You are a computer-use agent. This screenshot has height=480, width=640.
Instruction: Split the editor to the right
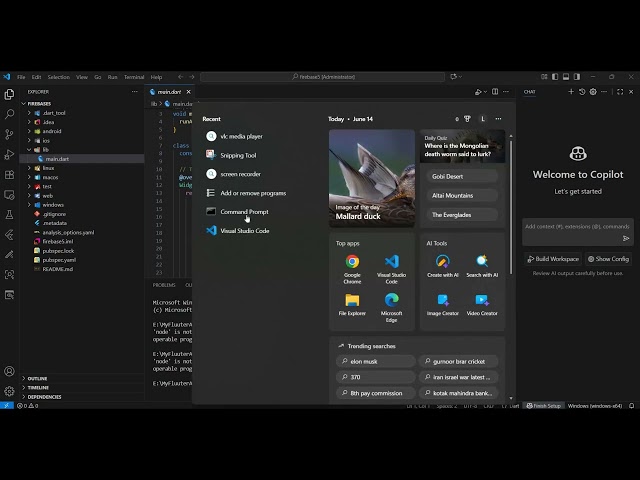(495, 92)
